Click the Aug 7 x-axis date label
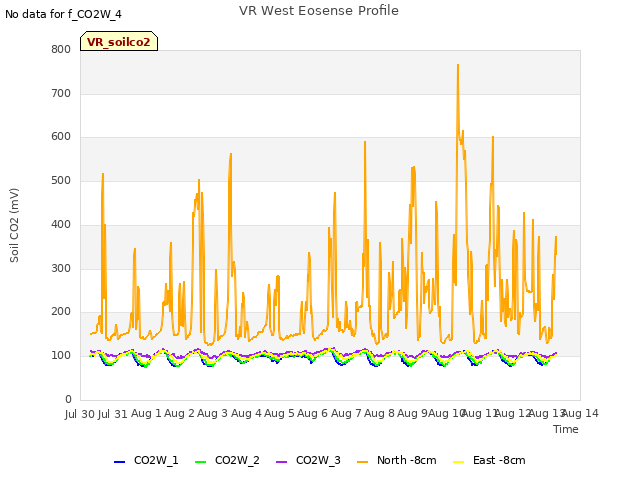 point(346,413)
